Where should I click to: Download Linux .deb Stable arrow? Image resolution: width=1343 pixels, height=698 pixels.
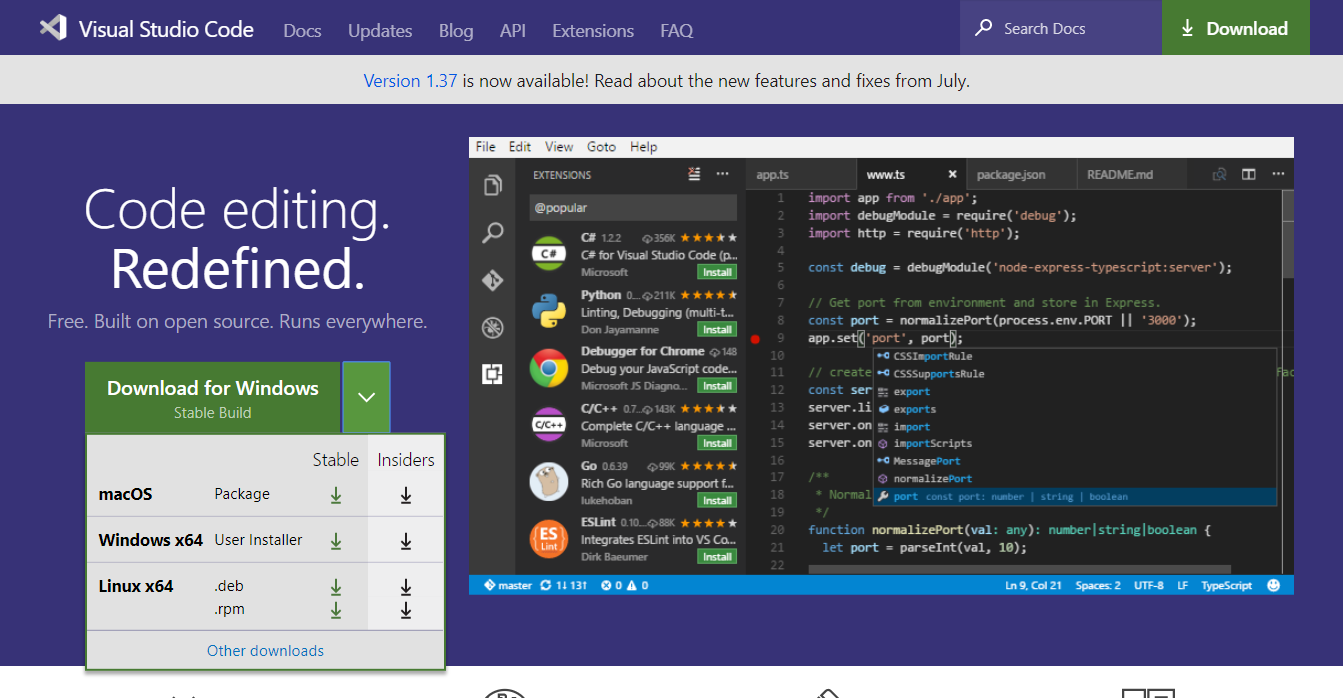tap(336, 586)
